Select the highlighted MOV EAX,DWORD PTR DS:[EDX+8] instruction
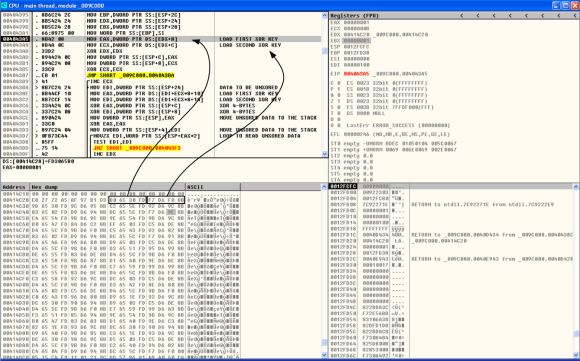 click(x=132, y=39)
